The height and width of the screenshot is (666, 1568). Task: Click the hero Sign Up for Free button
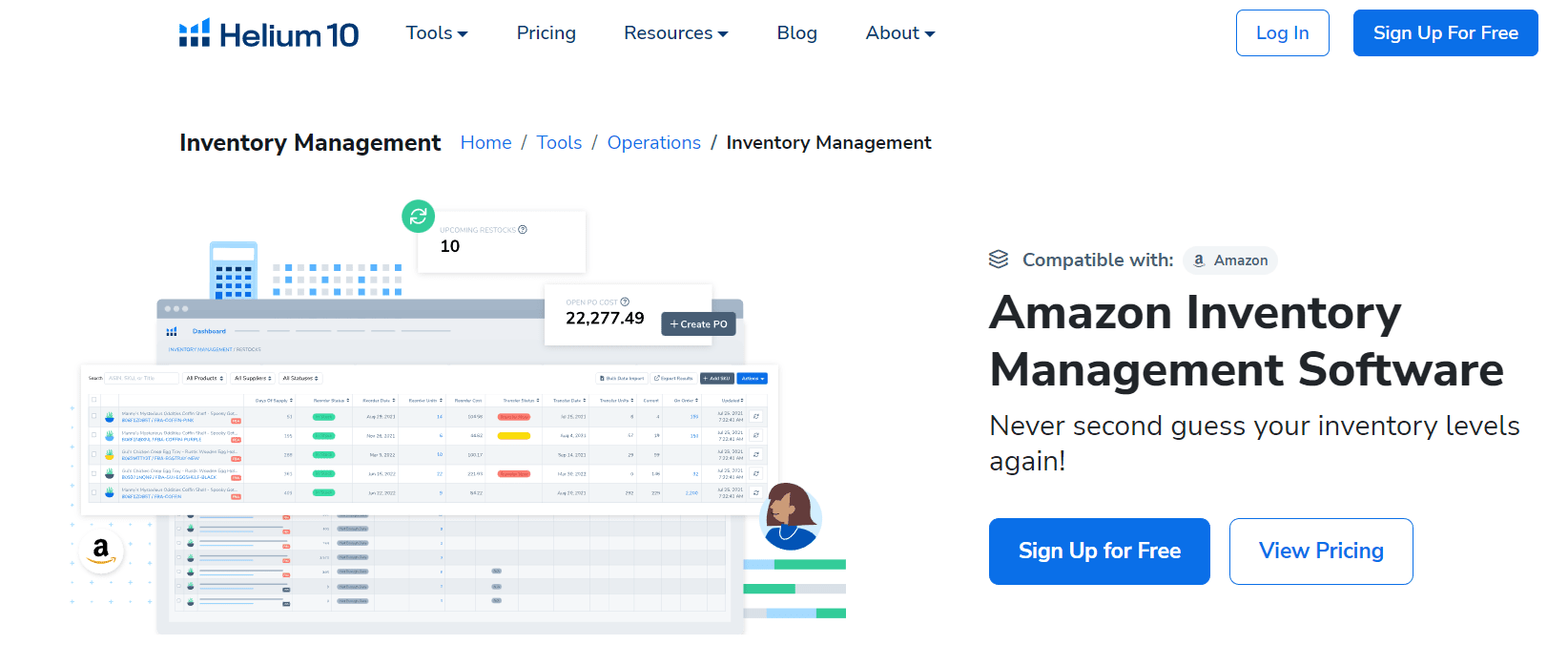(x=1100, y=552)
